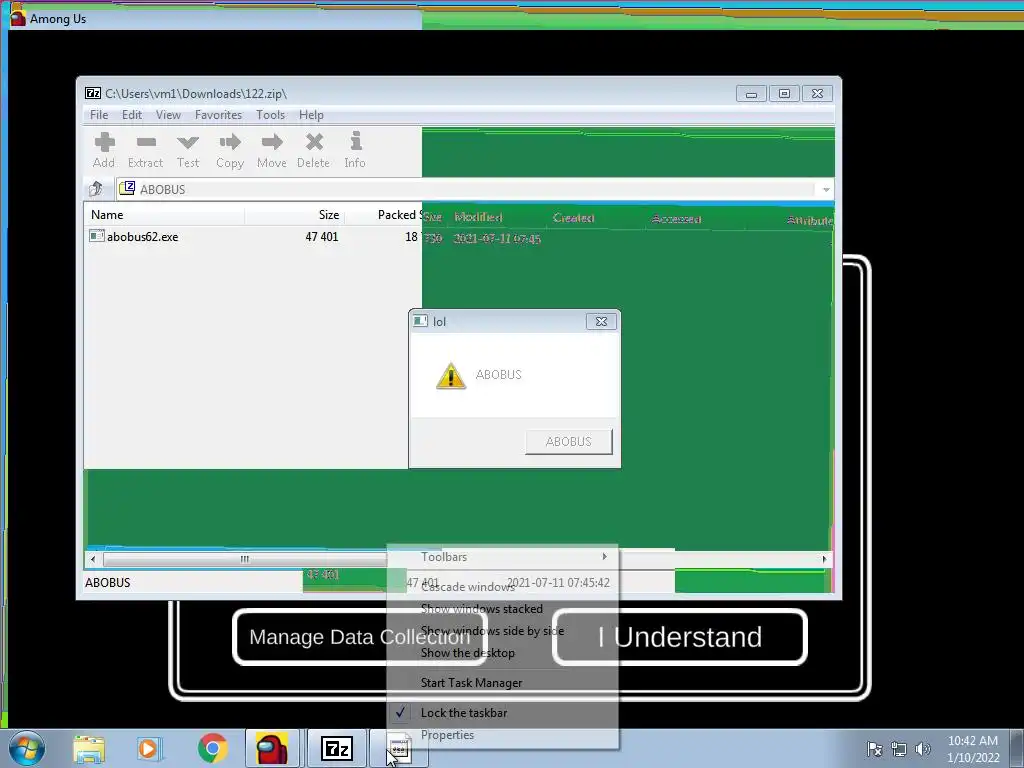Click the scrollbar left arrow

[93, 559]
